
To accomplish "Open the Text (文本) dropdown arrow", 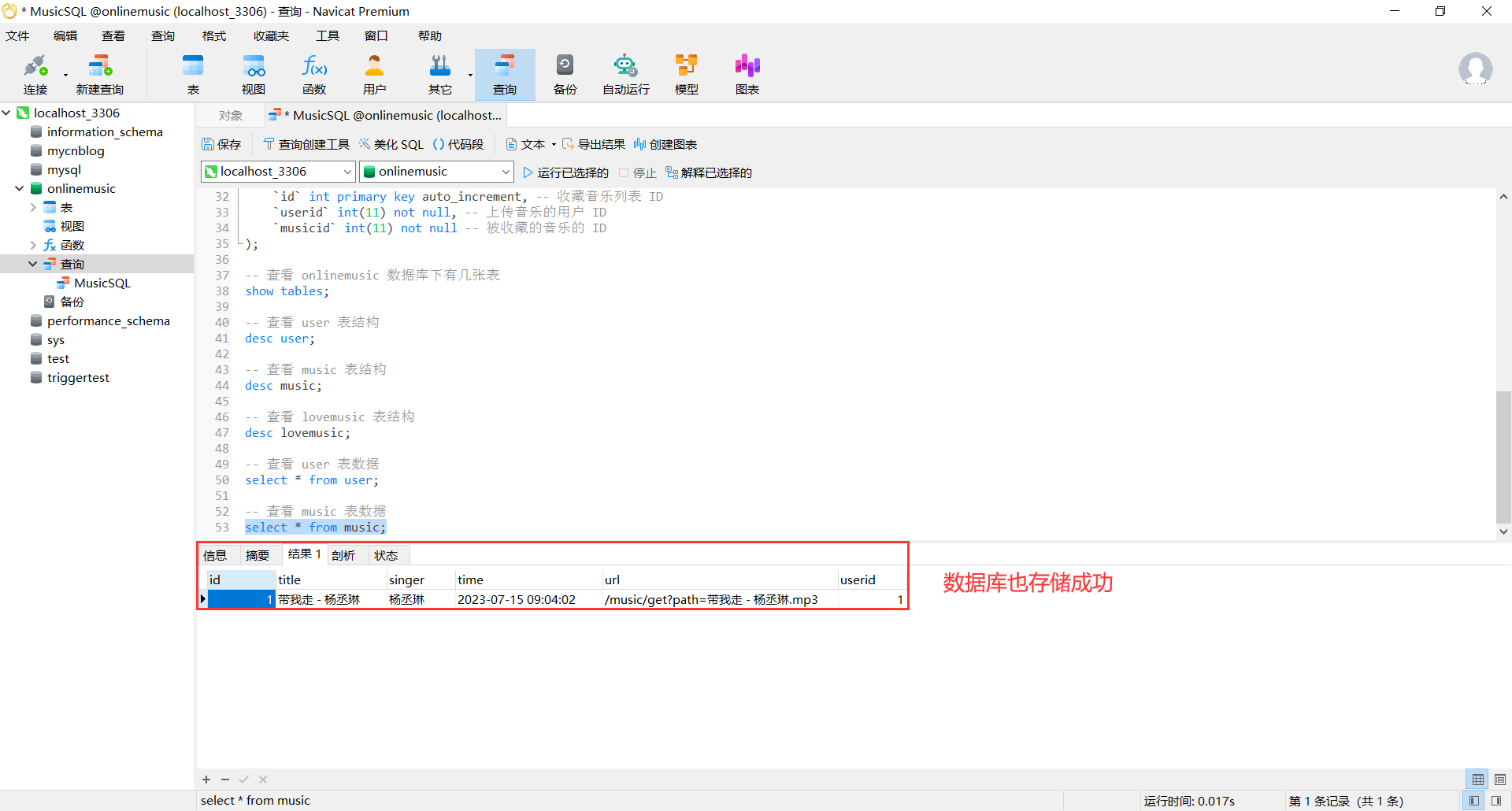I will [554, 145].
